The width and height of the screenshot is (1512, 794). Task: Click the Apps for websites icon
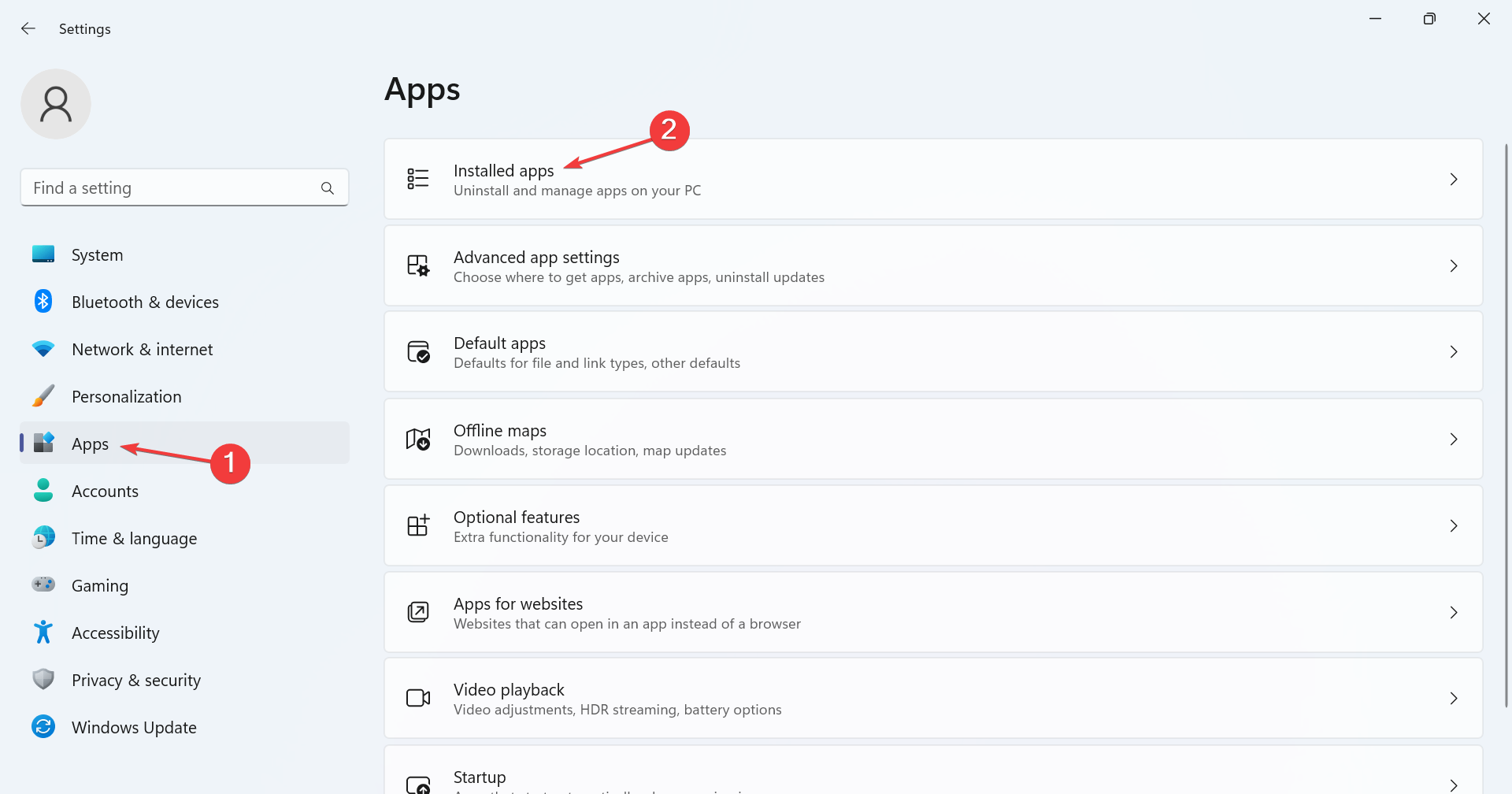[418, 612]
